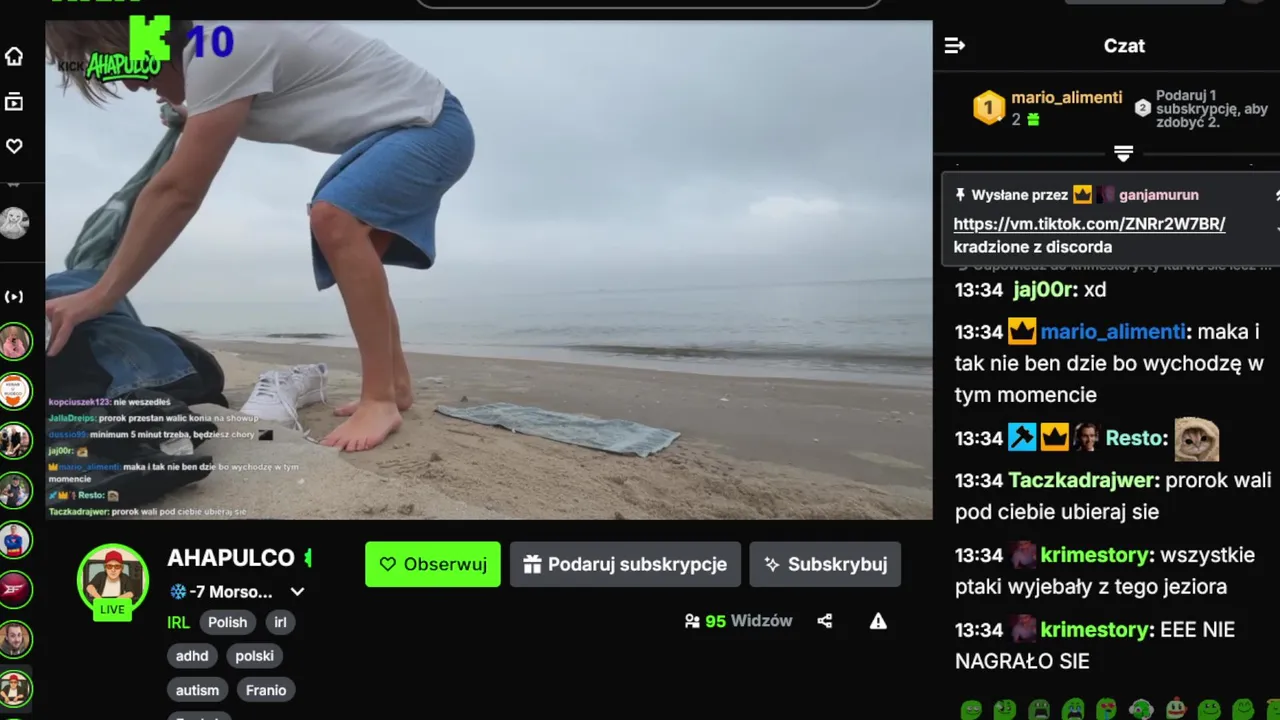Select the adhd tag
Viewport: 1280px width, 720px height.
click(192, 656)
